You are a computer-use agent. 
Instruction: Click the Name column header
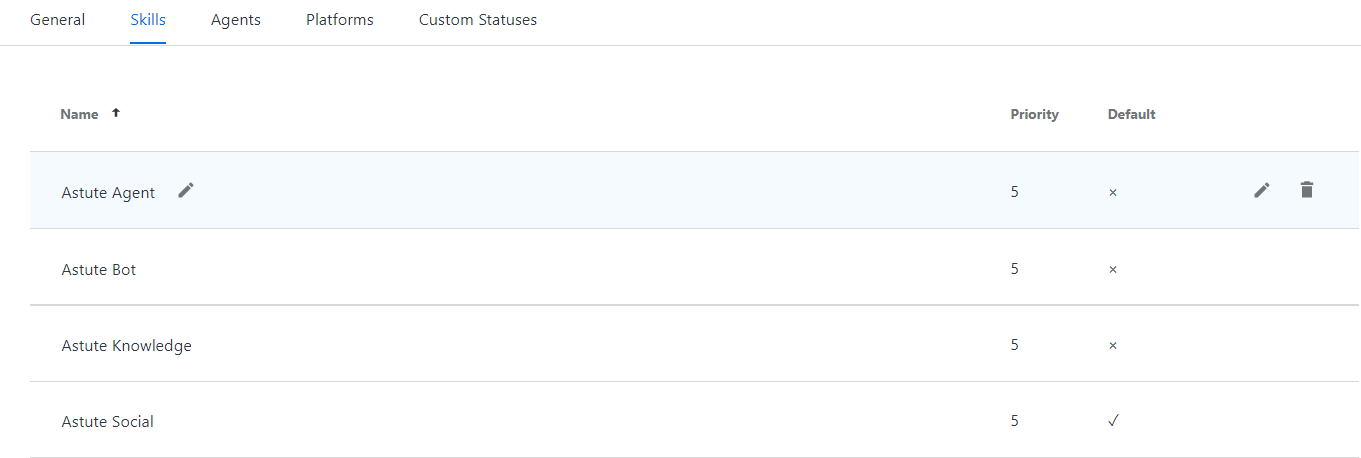click(x=79, y=114)
